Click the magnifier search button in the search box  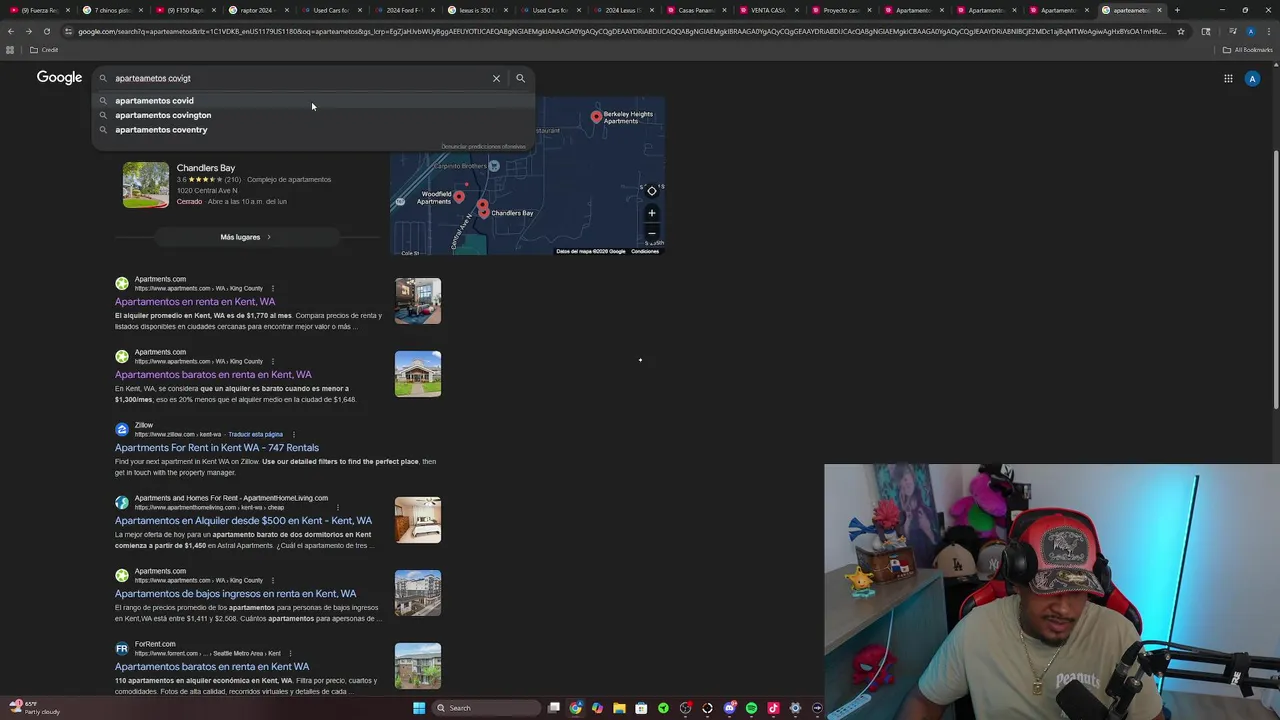click(520, 78)
